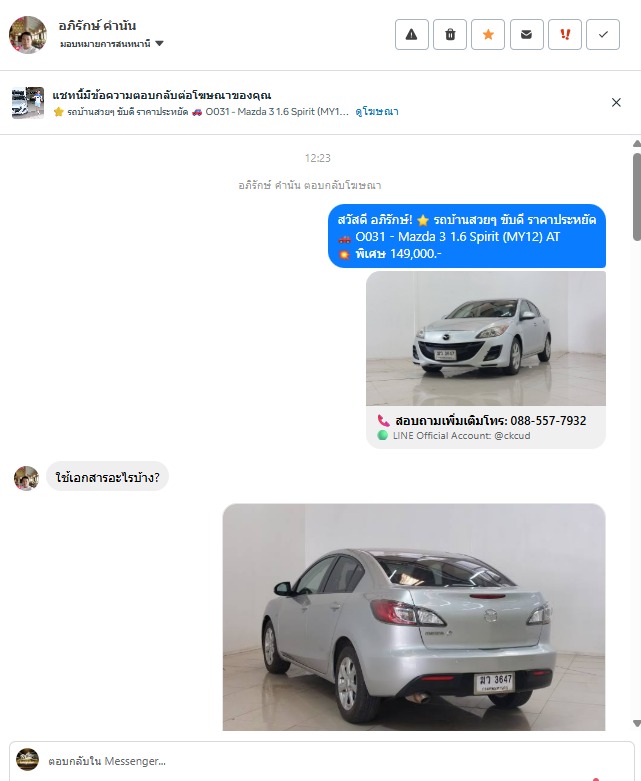Image resolution: width=641 pixels, height=781 pixels.
Task: Delete conversation with the trash icon
Action: [x=450, y=34]
